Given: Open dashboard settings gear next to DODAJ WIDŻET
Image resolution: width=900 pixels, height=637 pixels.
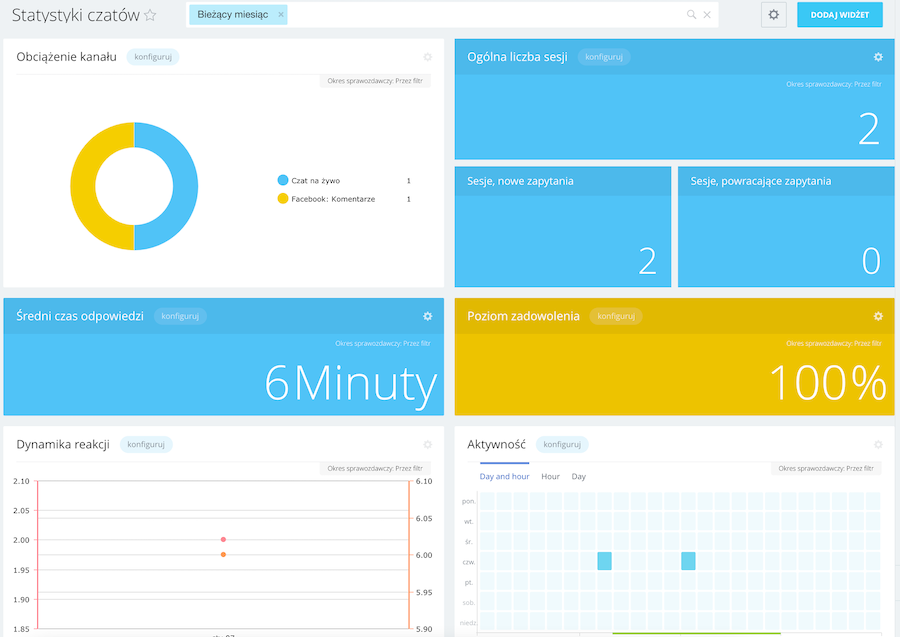Looking at the screenshot, I should 773,15.
